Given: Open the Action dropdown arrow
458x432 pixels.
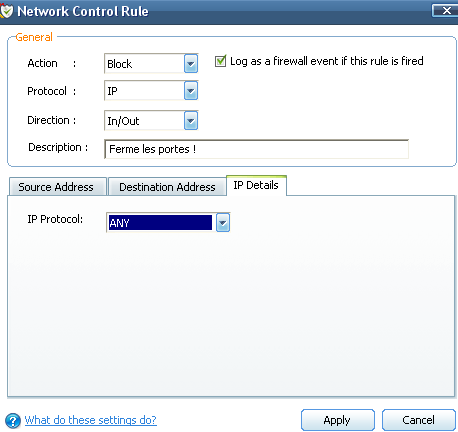Looking at the screenshot, I should [191, 63].
